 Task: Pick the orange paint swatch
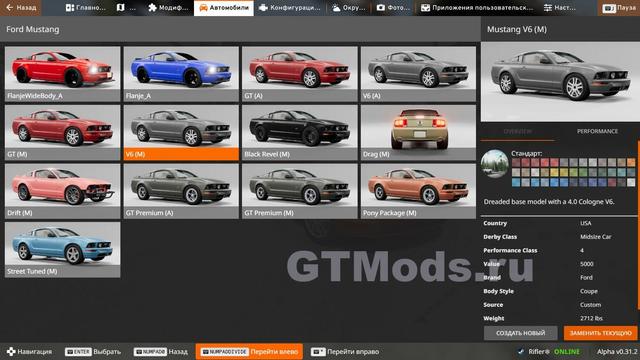point(631,163)
